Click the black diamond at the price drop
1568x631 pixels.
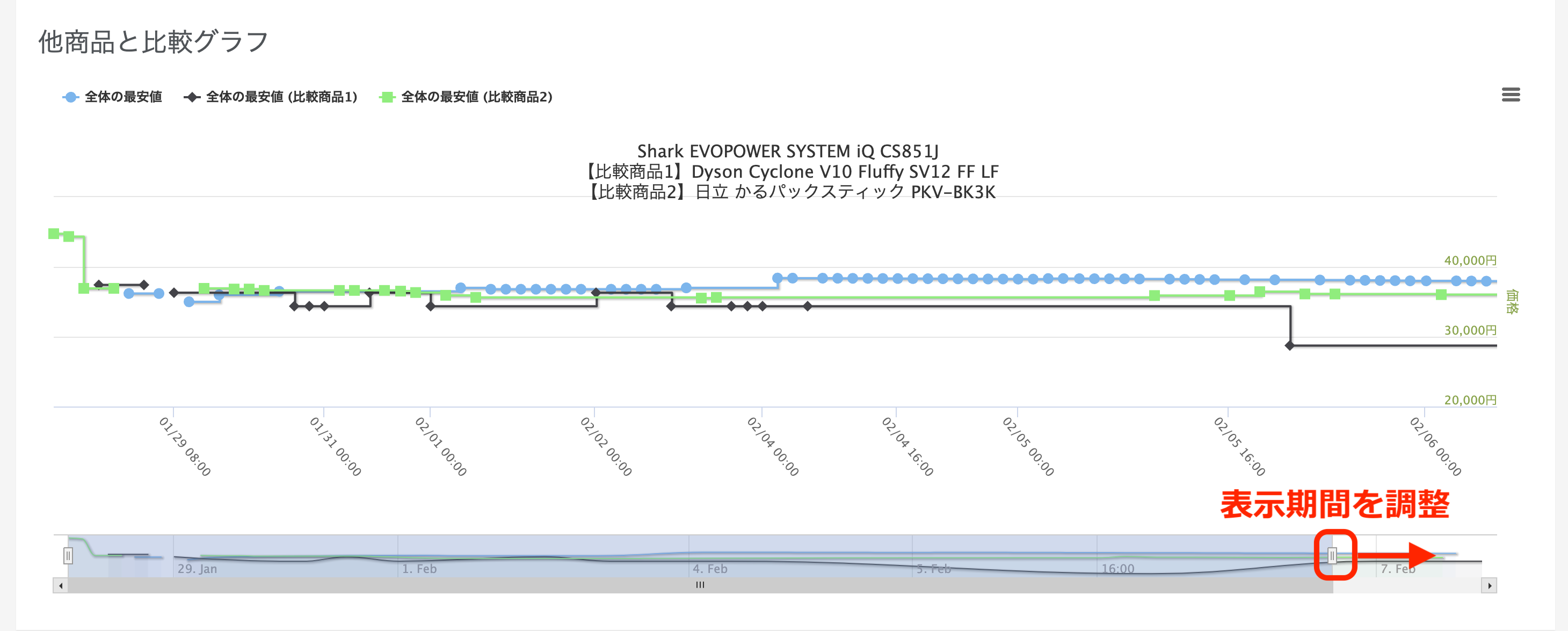click(1289, 346)
